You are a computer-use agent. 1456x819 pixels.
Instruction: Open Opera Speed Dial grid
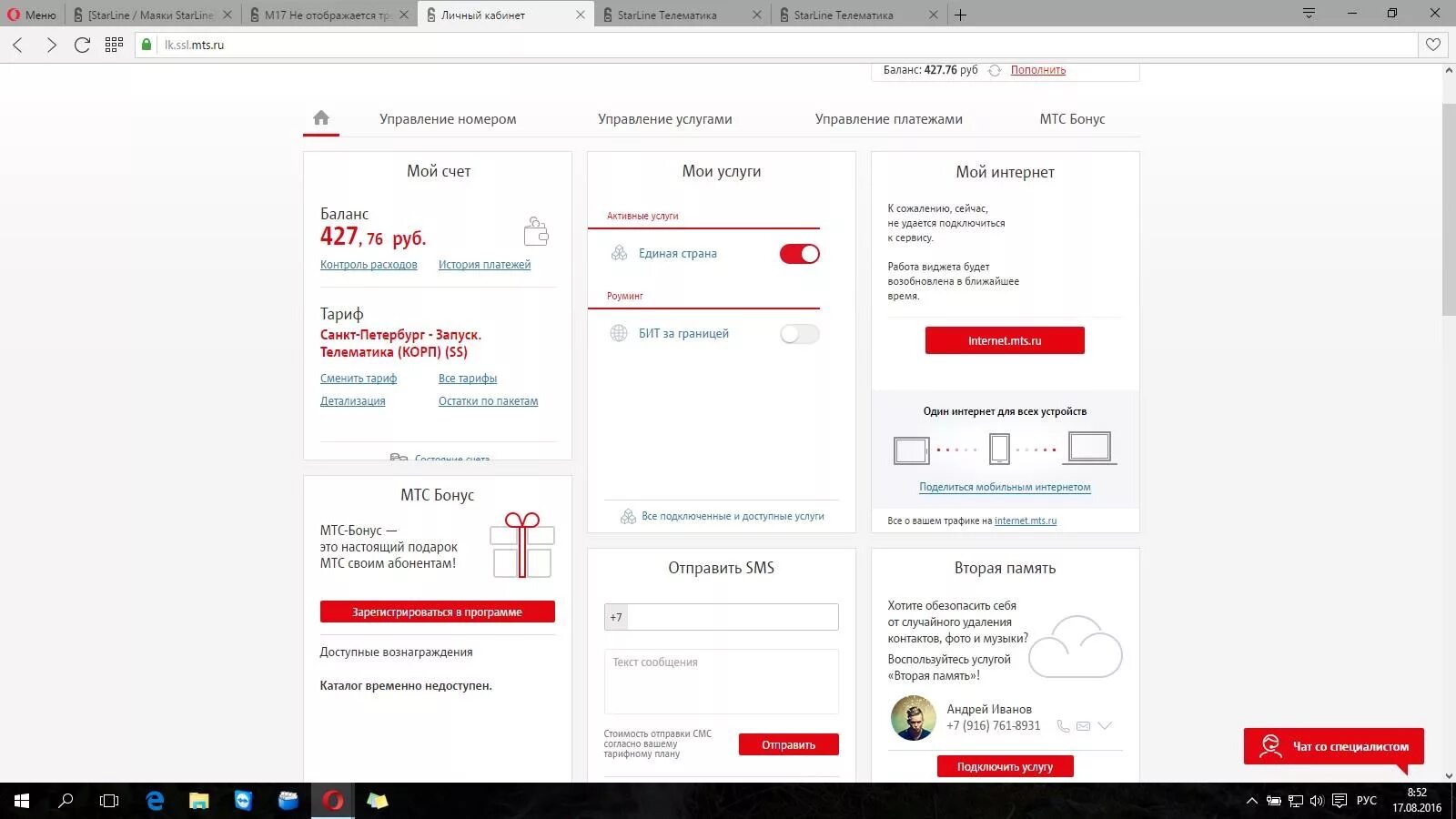pyautogui.click(x=114, y=45)
